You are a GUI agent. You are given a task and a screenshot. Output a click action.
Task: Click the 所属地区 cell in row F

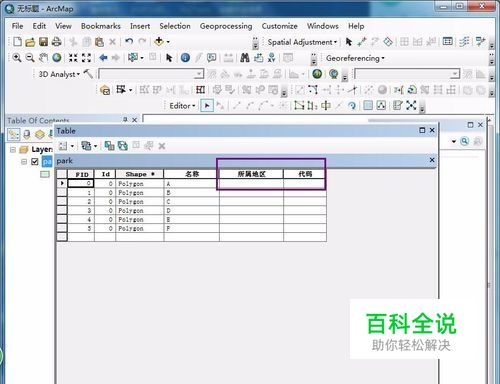click(x=251, y=228)
